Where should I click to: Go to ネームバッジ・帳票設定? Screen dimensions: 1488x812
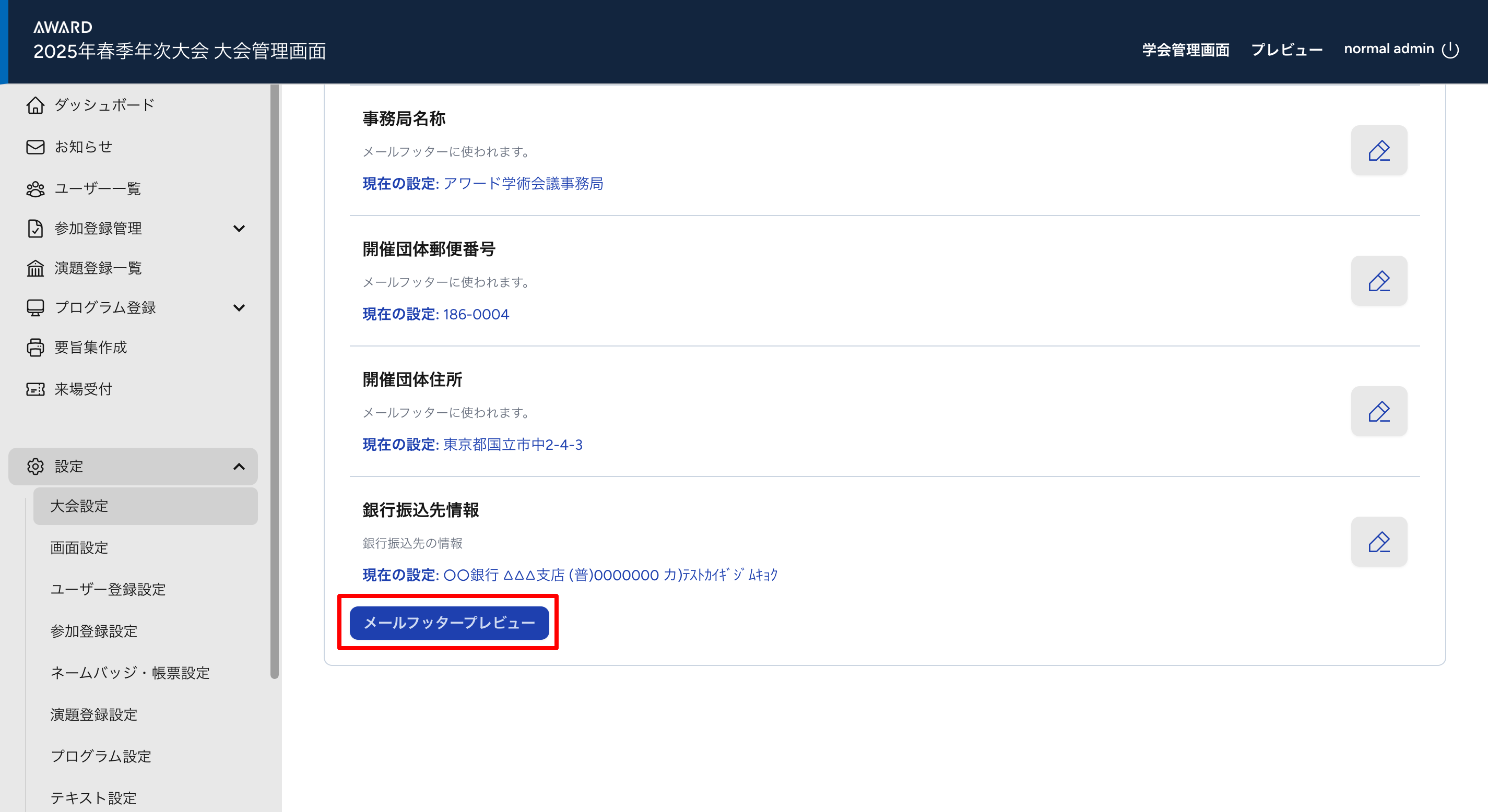coord(130,673)
